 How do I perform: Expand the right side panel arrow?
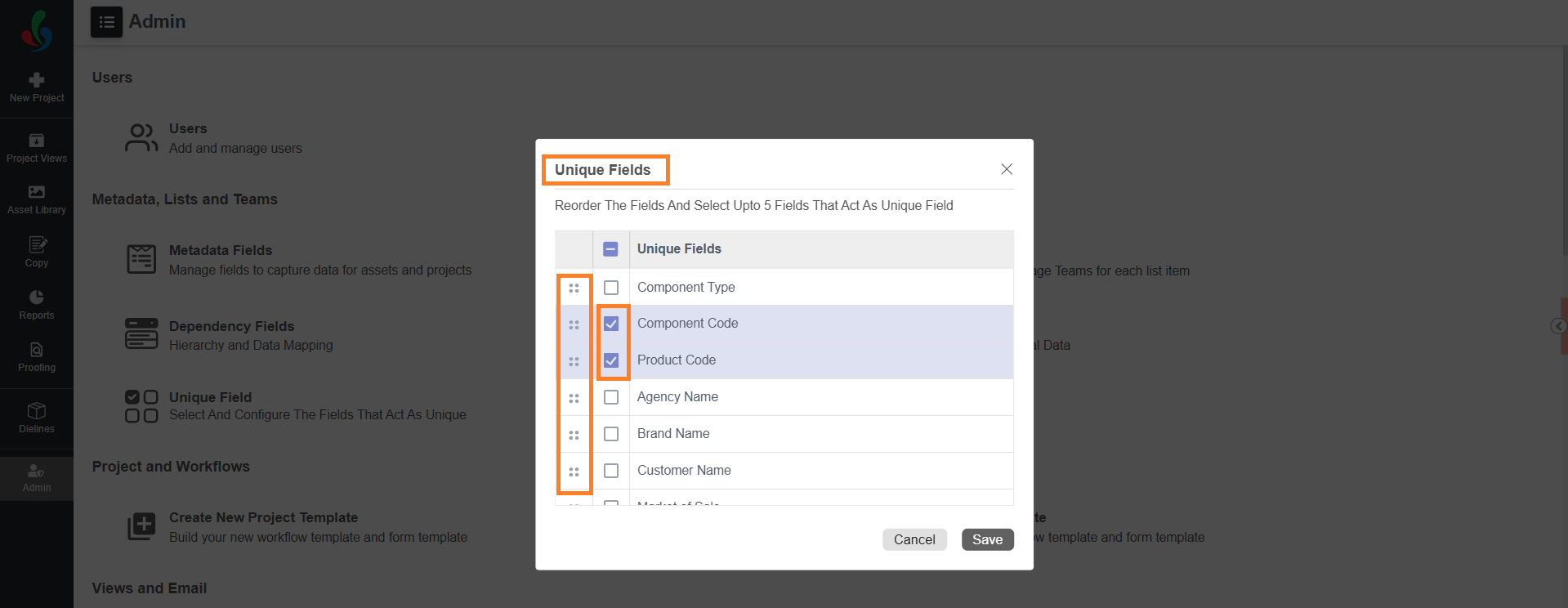tap(1558, 326)
